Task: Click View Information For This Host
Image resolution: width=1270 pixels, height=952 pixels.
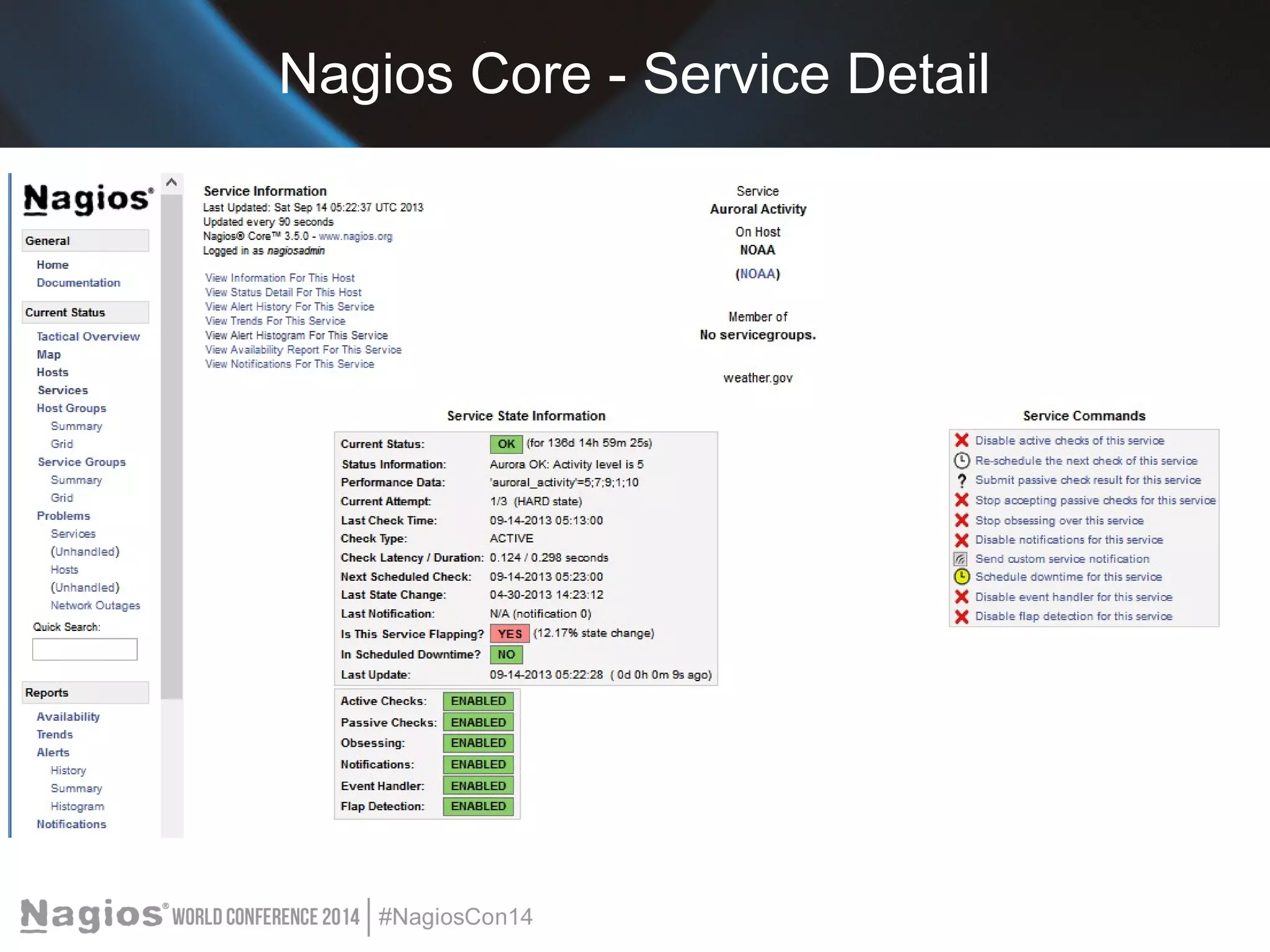Action: tap(280, 278)
